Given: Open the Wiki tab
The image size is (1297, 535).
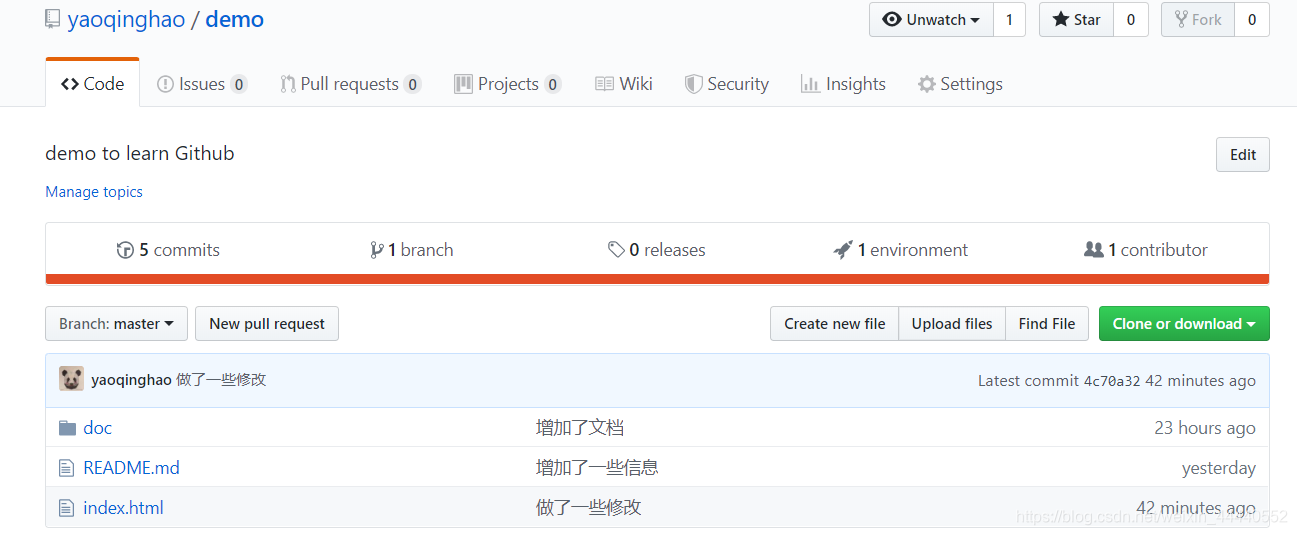Looking at the screenshot, I should 623,84.
